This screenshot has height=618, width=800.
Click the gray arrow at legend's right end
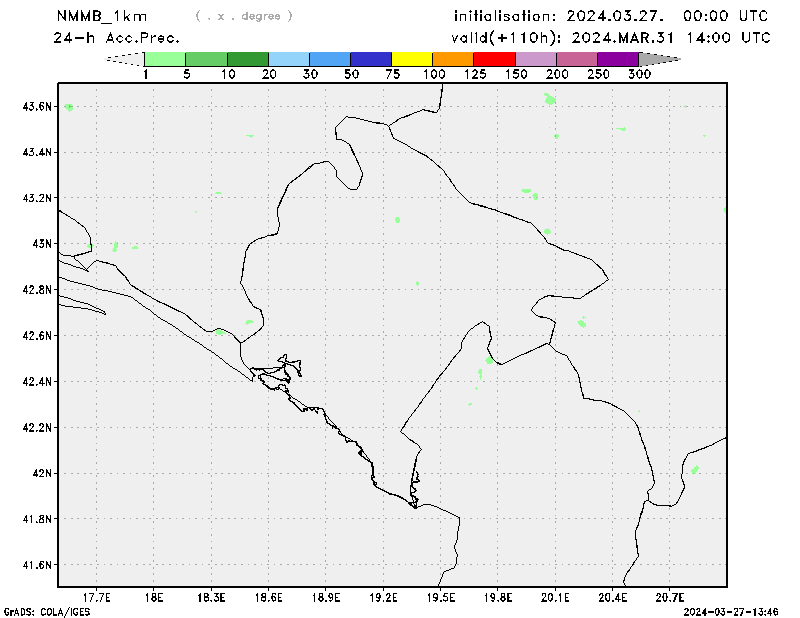(658, 59)
